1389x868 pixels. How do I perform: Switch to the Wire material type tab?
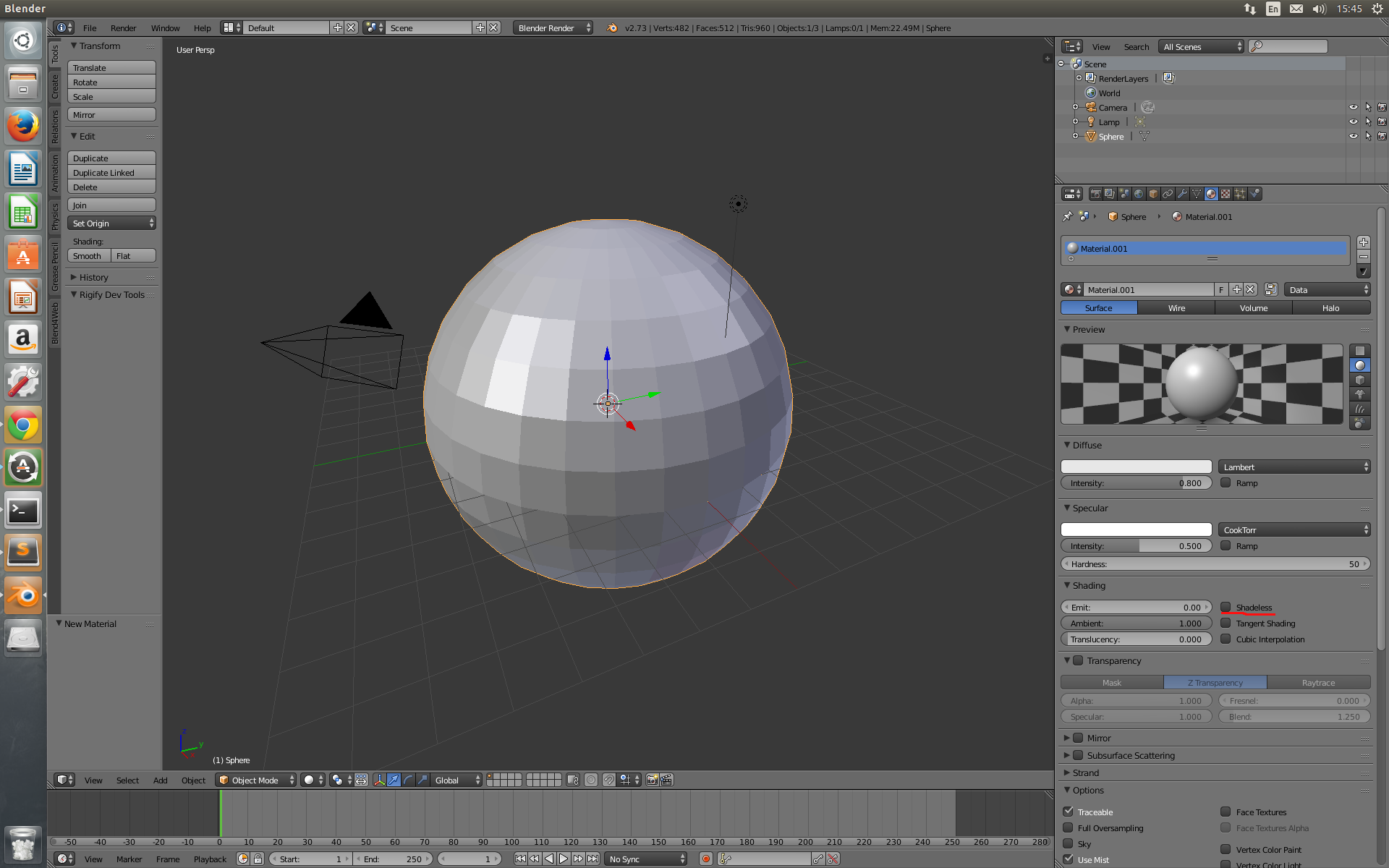coord(1176,308)
